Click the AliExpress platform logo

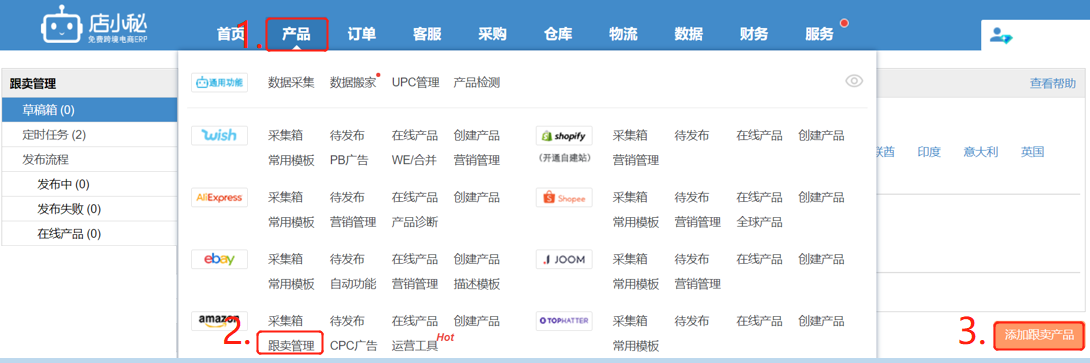click(x=220, y=197)
